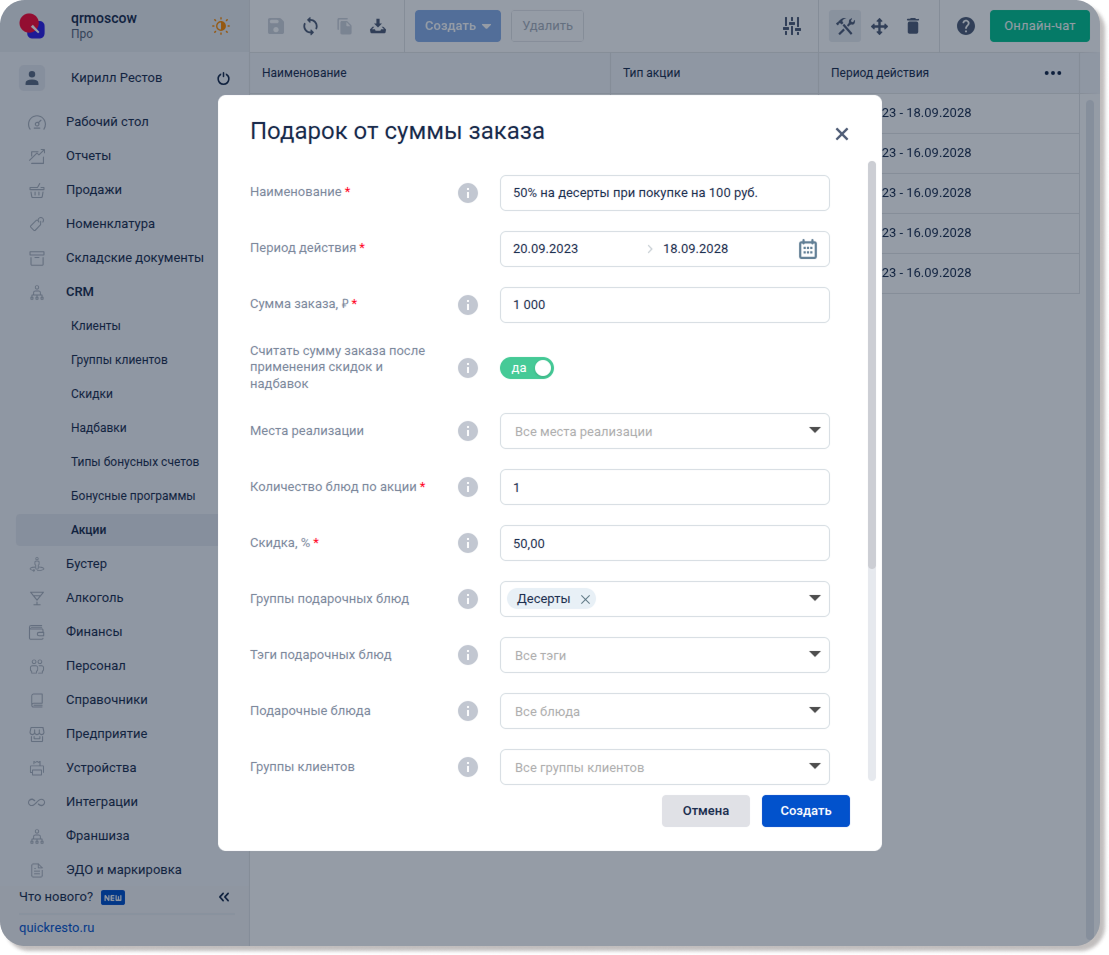Image resolution: width=1109 pixels, height=955 pixels.
Task: Close the Подарок от суммы заказа dialog
Action: tap(841, 134)
